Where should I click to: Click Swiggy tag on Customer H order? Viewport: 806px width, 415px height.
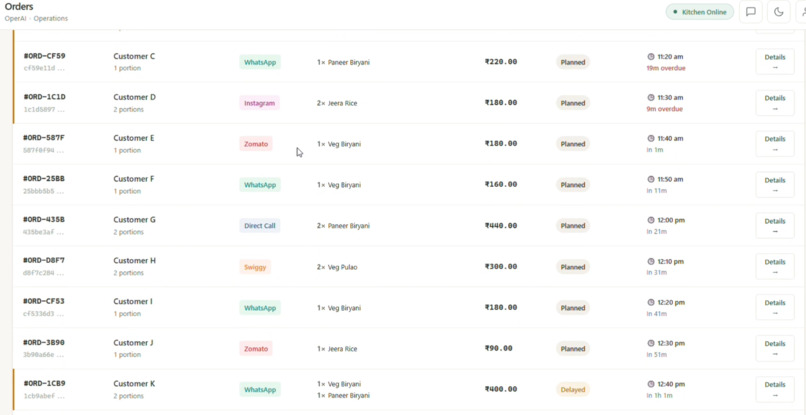(x=255, y=267)
